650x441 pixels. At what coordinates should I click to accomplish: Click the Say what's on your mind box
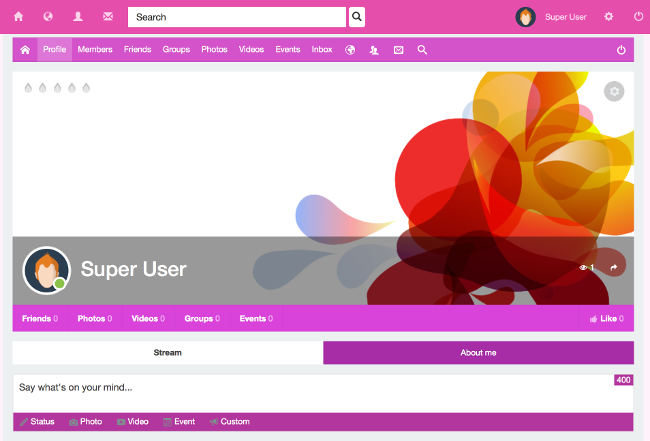tap(323, 394)
